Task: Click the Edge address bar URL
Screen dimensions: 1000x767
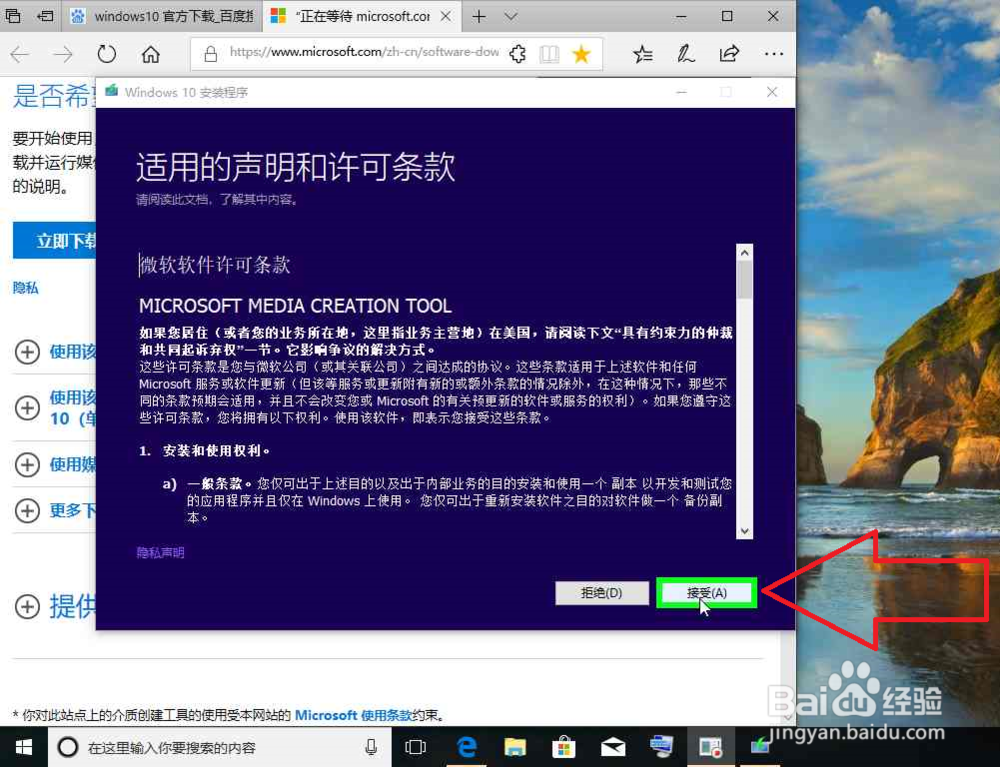Action: tap(364, 52)
